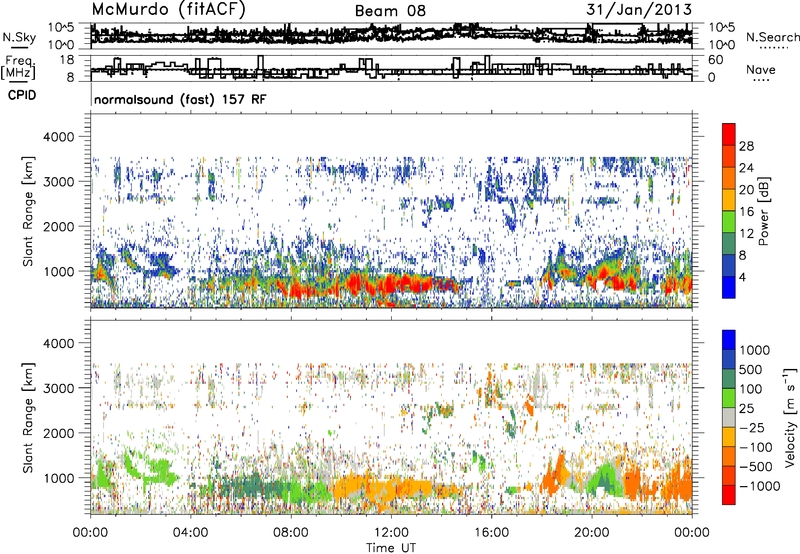
Task: Click the 'Time UT' axis label
Action: pos(391,548)
